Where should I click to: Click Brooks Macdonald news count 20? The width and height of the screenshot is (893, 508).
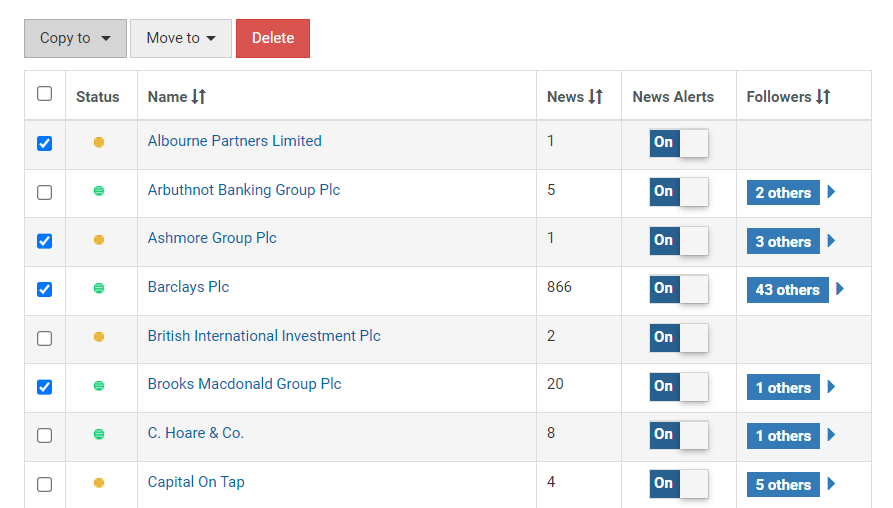point(555,384)
